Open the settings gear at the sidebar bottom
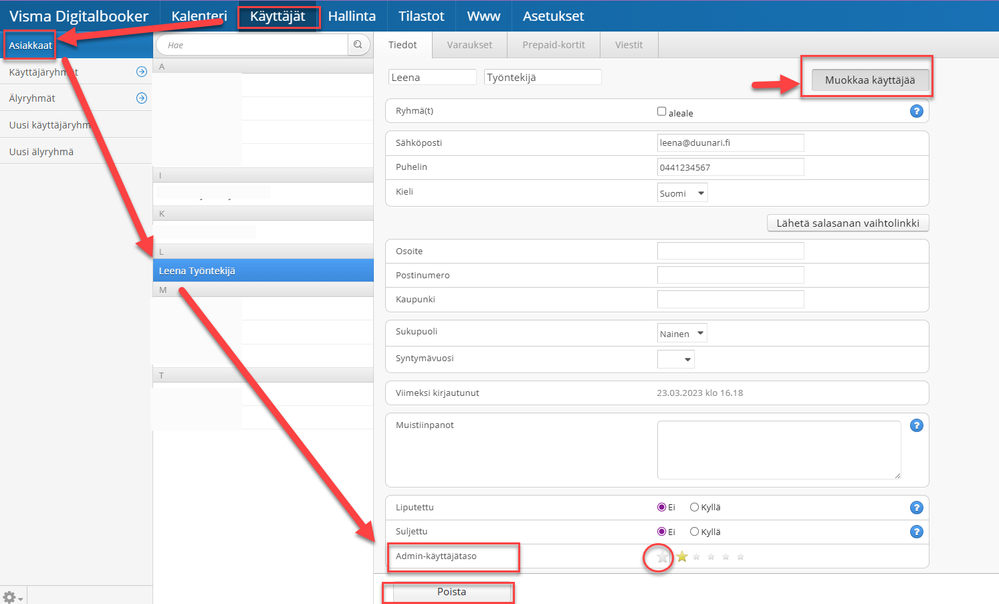 (12, 598)
